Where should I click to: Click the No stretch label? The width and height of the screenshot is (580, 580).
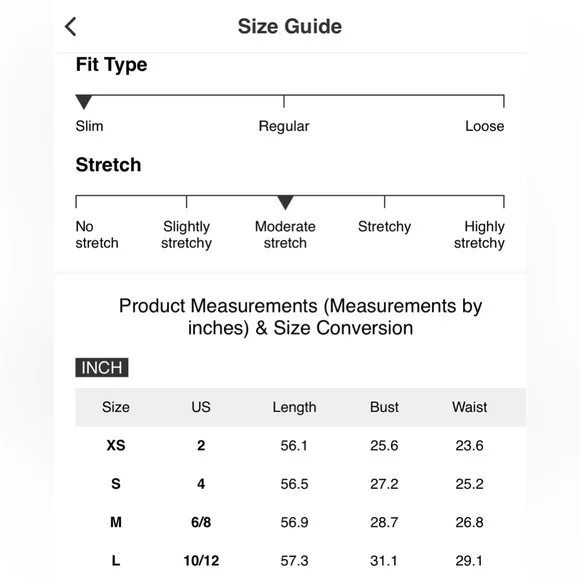click(x=97, y=235)
